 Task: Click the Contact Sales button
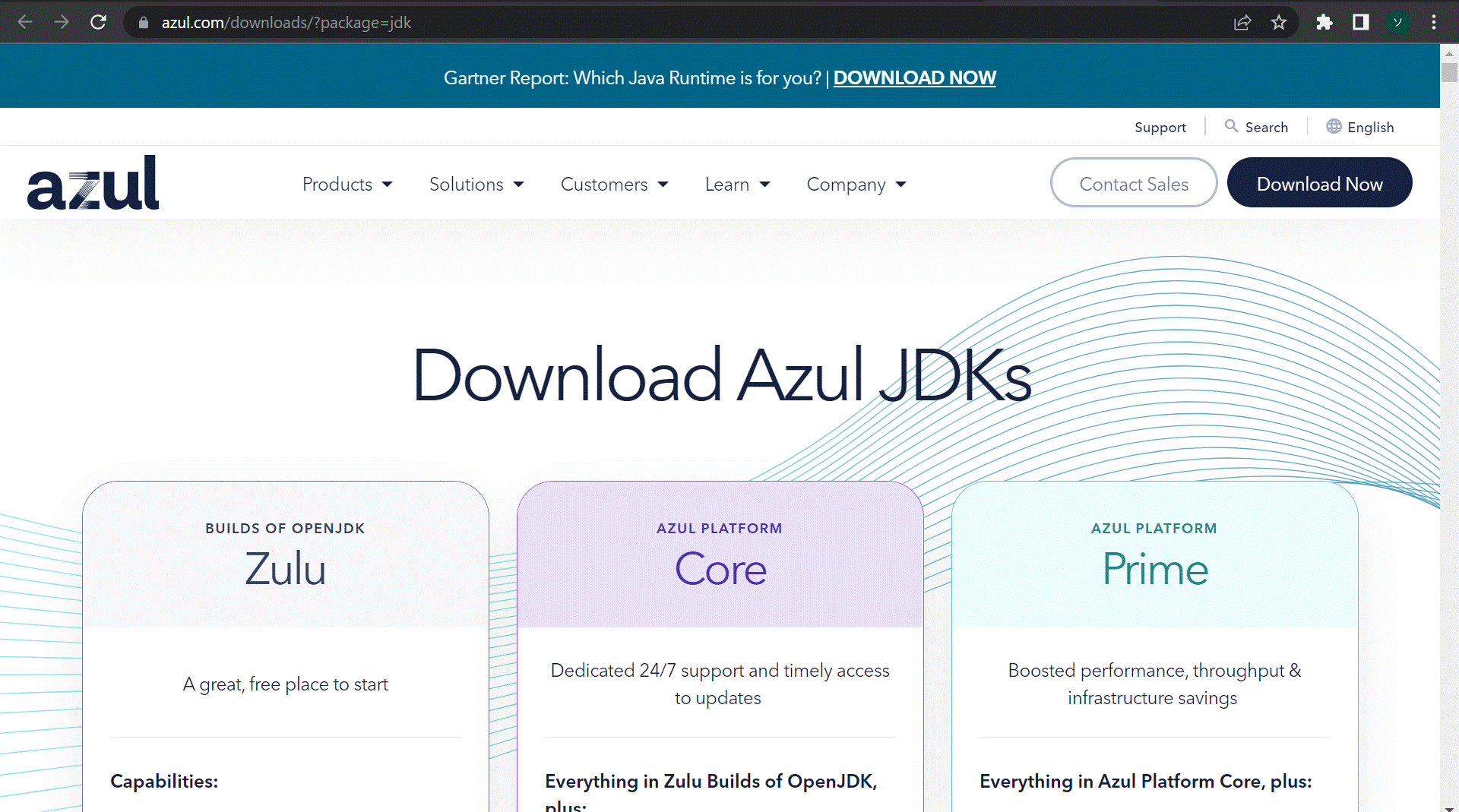[1133, 183]
